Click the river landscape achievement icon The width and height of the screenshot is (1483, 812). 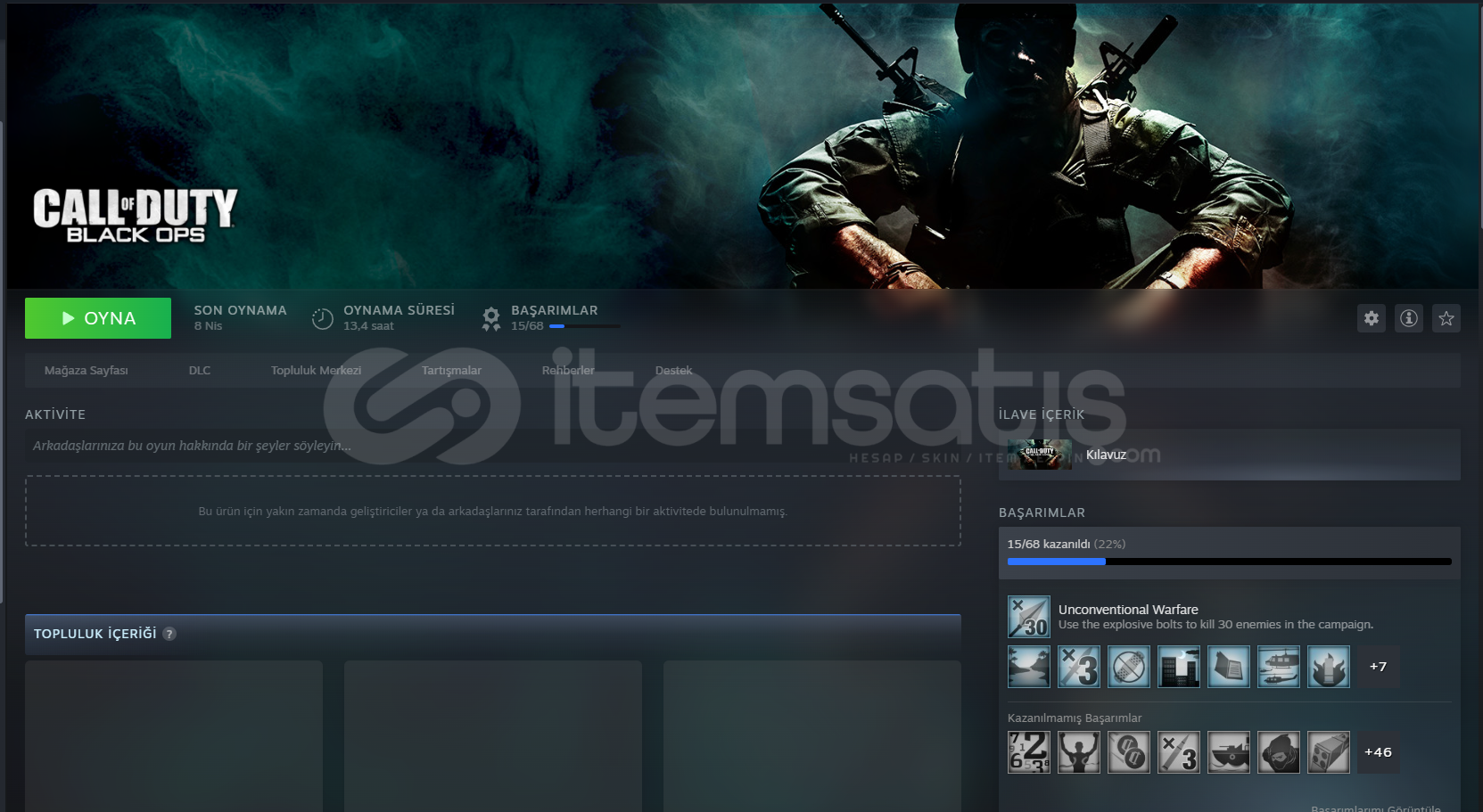pyautogui.click(x=1029, y=667)
